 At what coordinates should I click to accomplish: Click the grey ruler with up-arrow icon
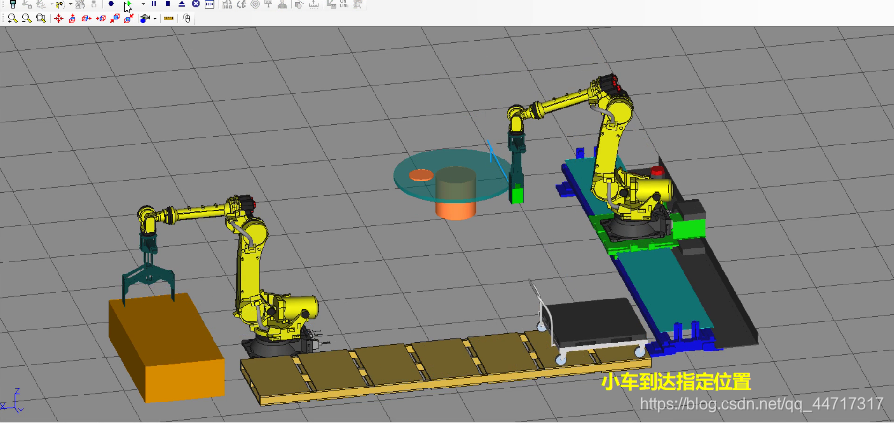point(314,4)
